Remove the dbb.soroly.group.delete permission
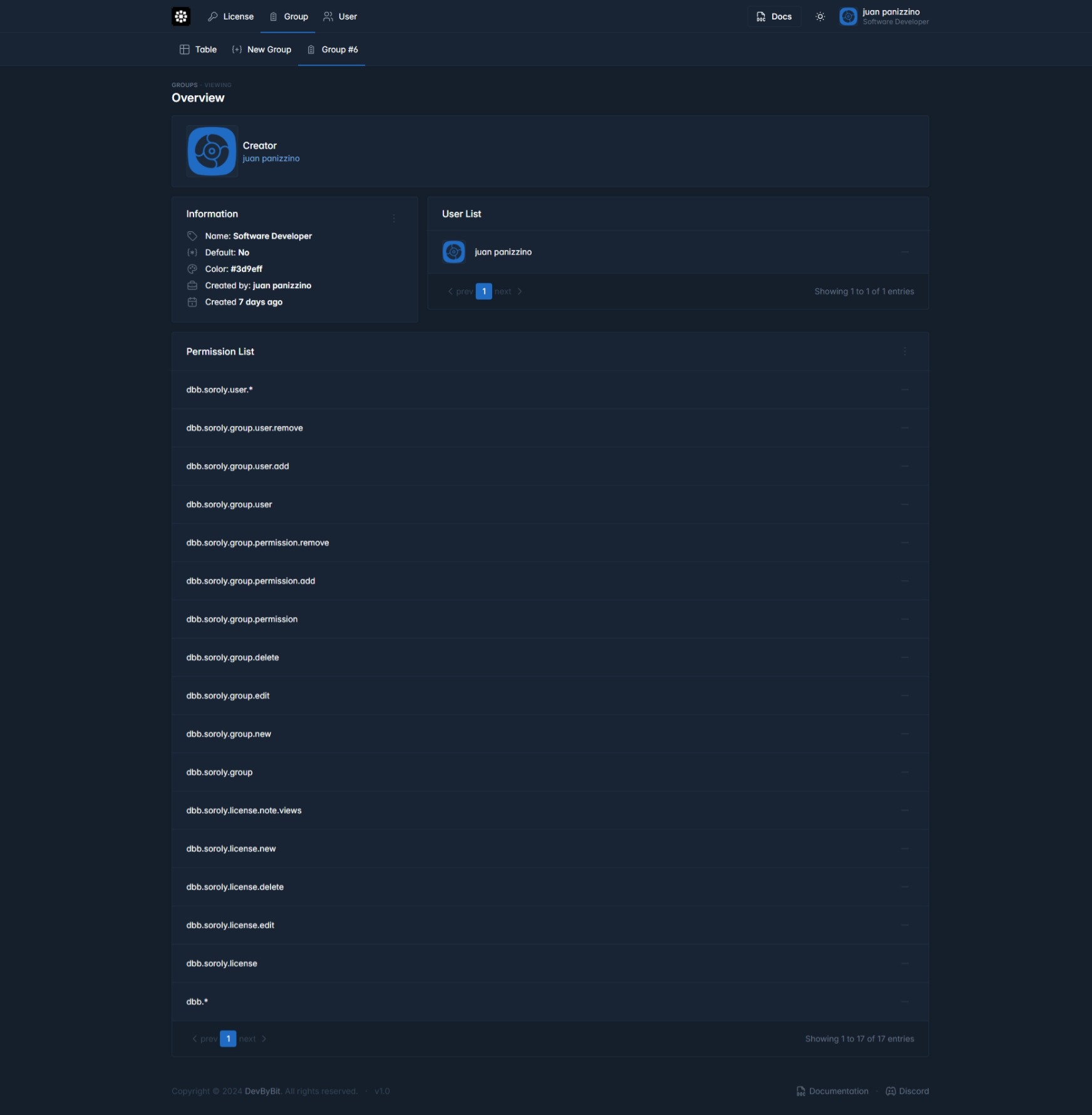 click(x=905, y=657)
